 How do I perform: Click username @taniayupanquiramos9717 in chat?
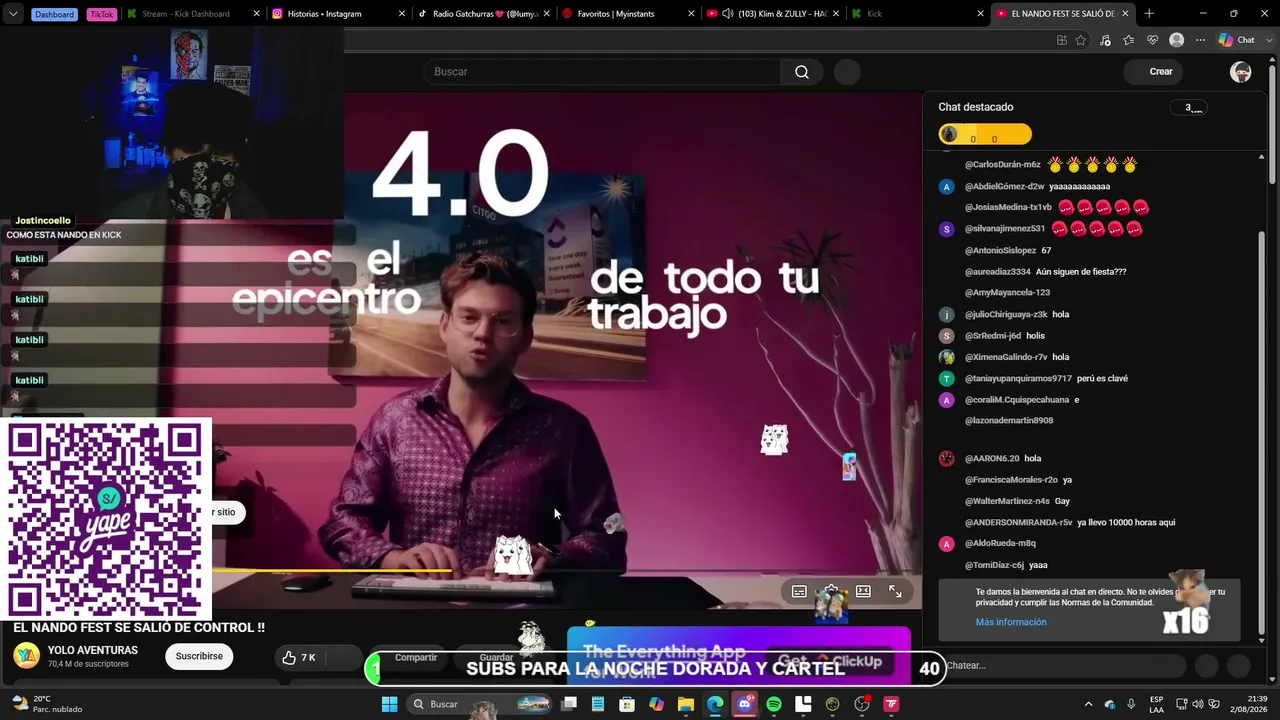[1018, 379]
